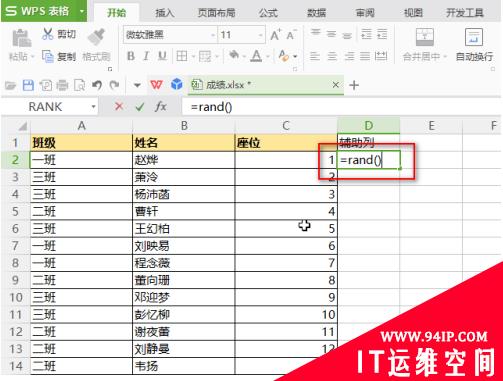Click the open folder icon
Viewport: 503px width, 381px height.
click(11, 86)
